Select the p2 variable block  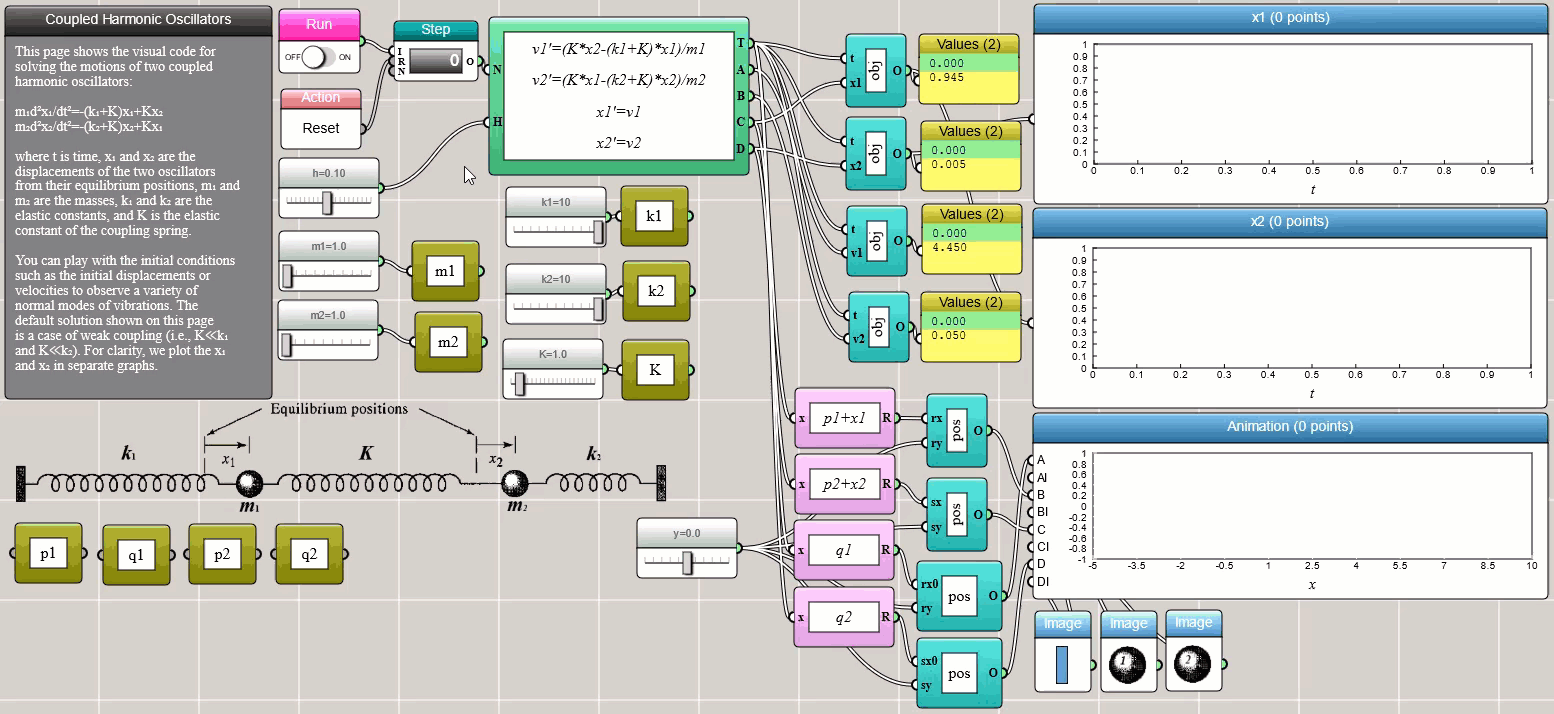pos(222,553)
